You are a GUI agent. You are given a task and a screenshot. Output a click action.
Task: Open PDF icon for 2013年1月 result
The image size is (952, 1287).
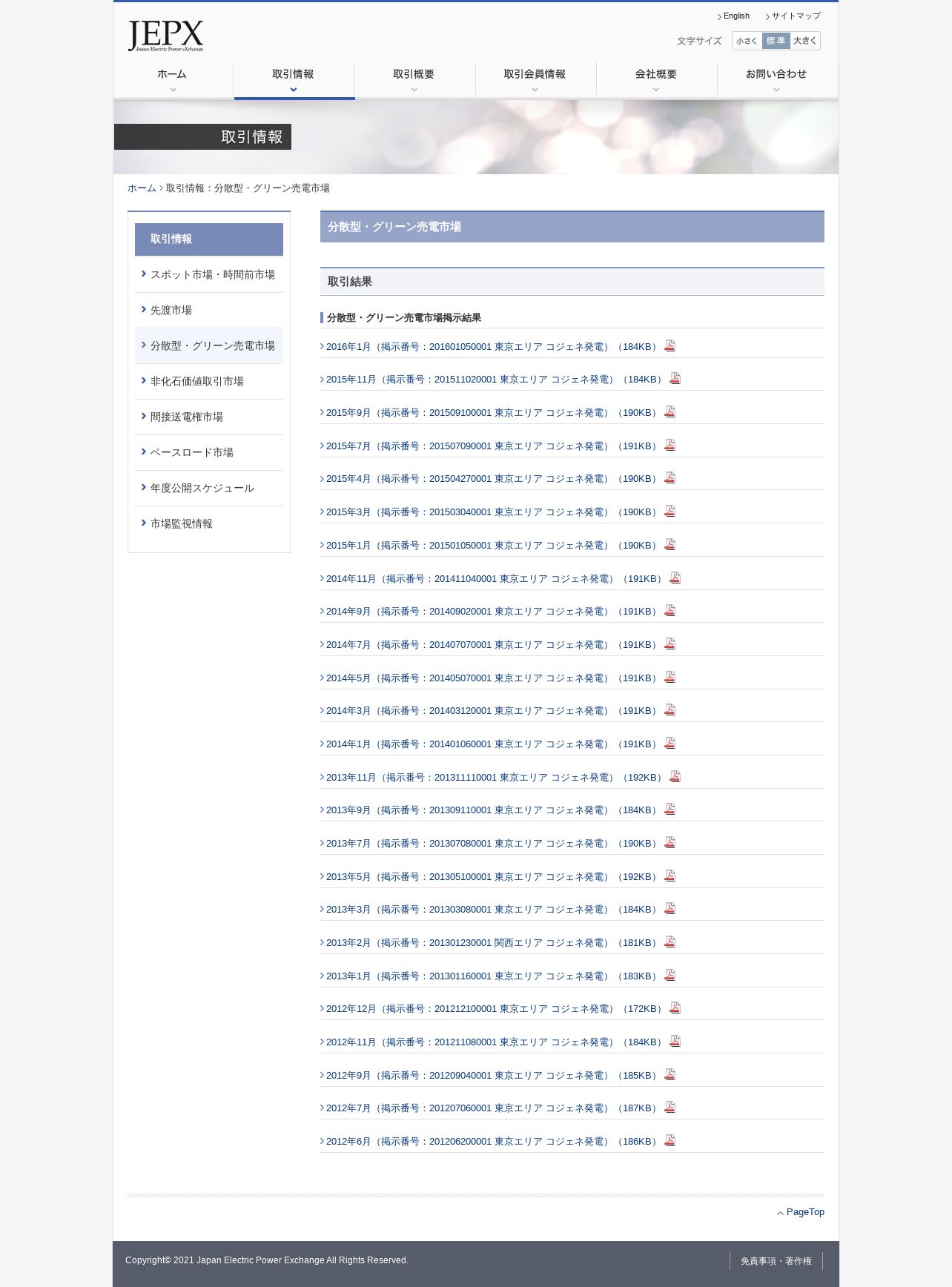670,975
